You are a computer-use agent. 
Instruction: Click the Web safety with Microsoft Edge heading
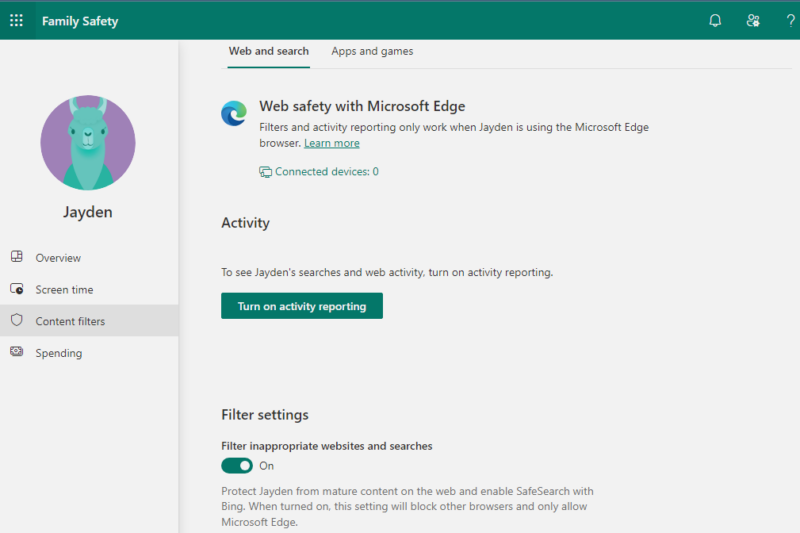pyautogui.click(x=362, y=106)
